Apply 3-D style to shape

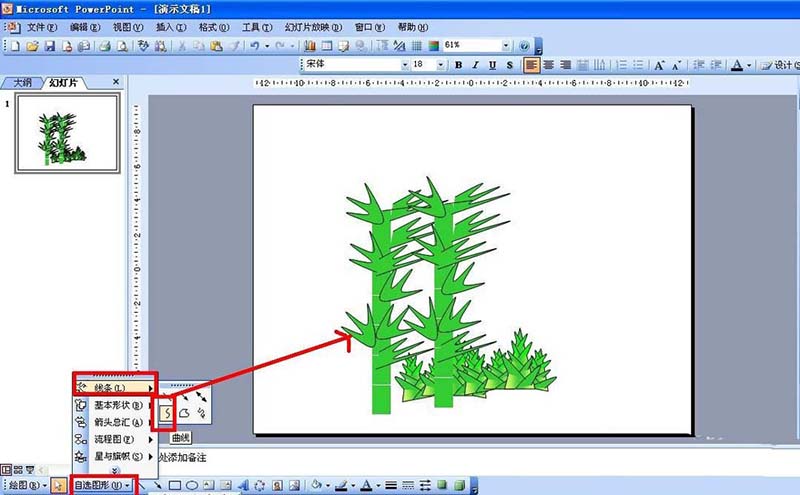[460, 485]
